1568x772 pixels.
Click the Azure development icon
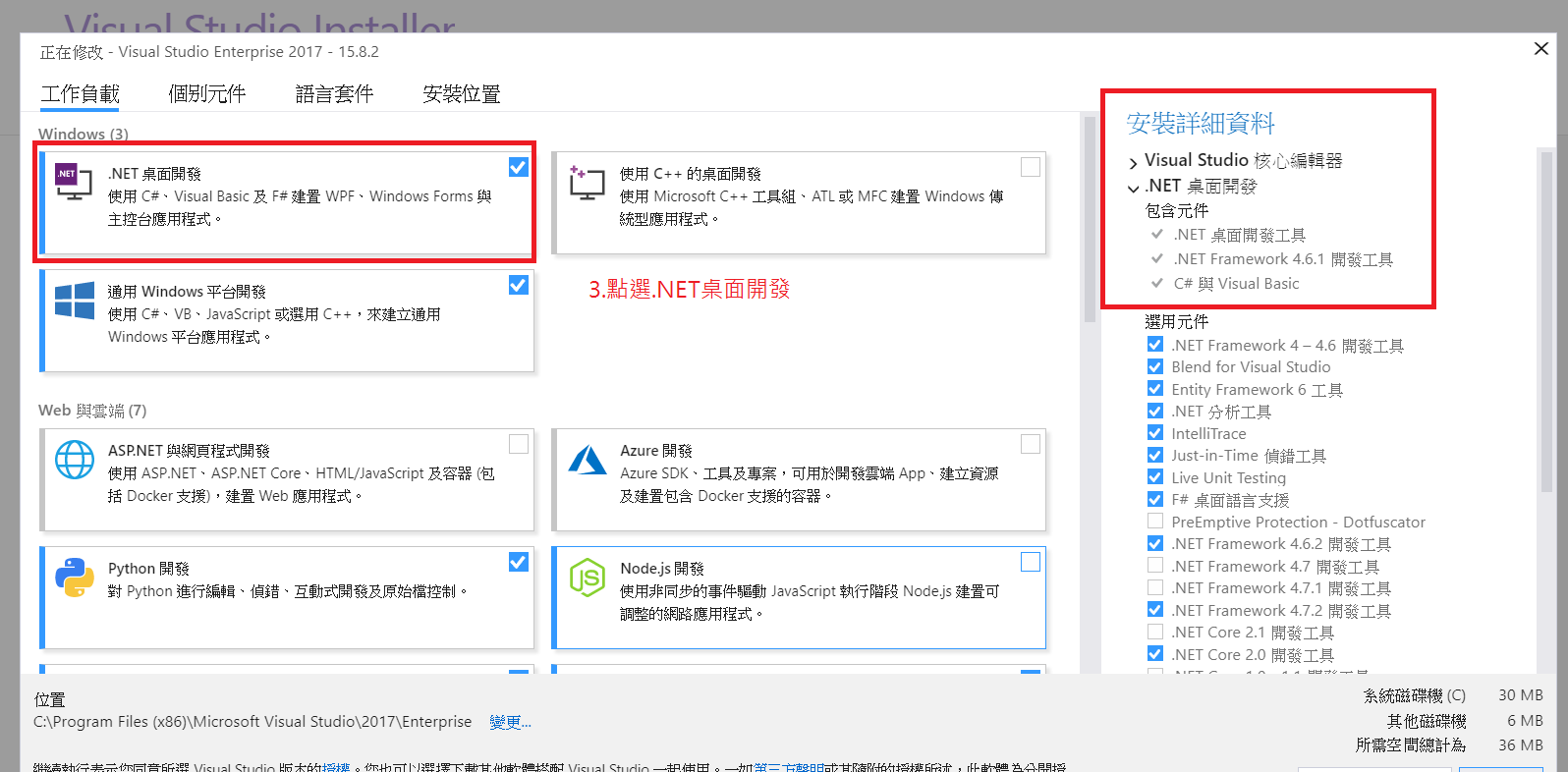pos(588,460)
